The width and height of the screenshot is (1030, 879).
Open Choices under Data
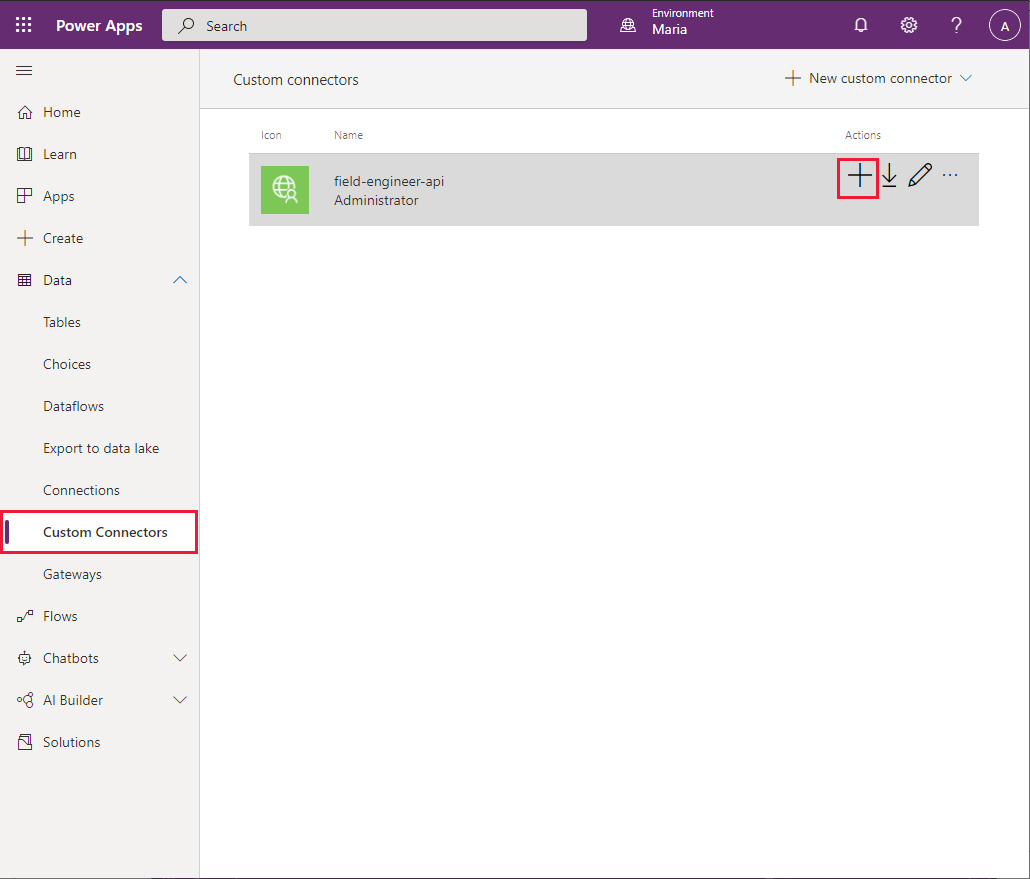tap(67, 365)
